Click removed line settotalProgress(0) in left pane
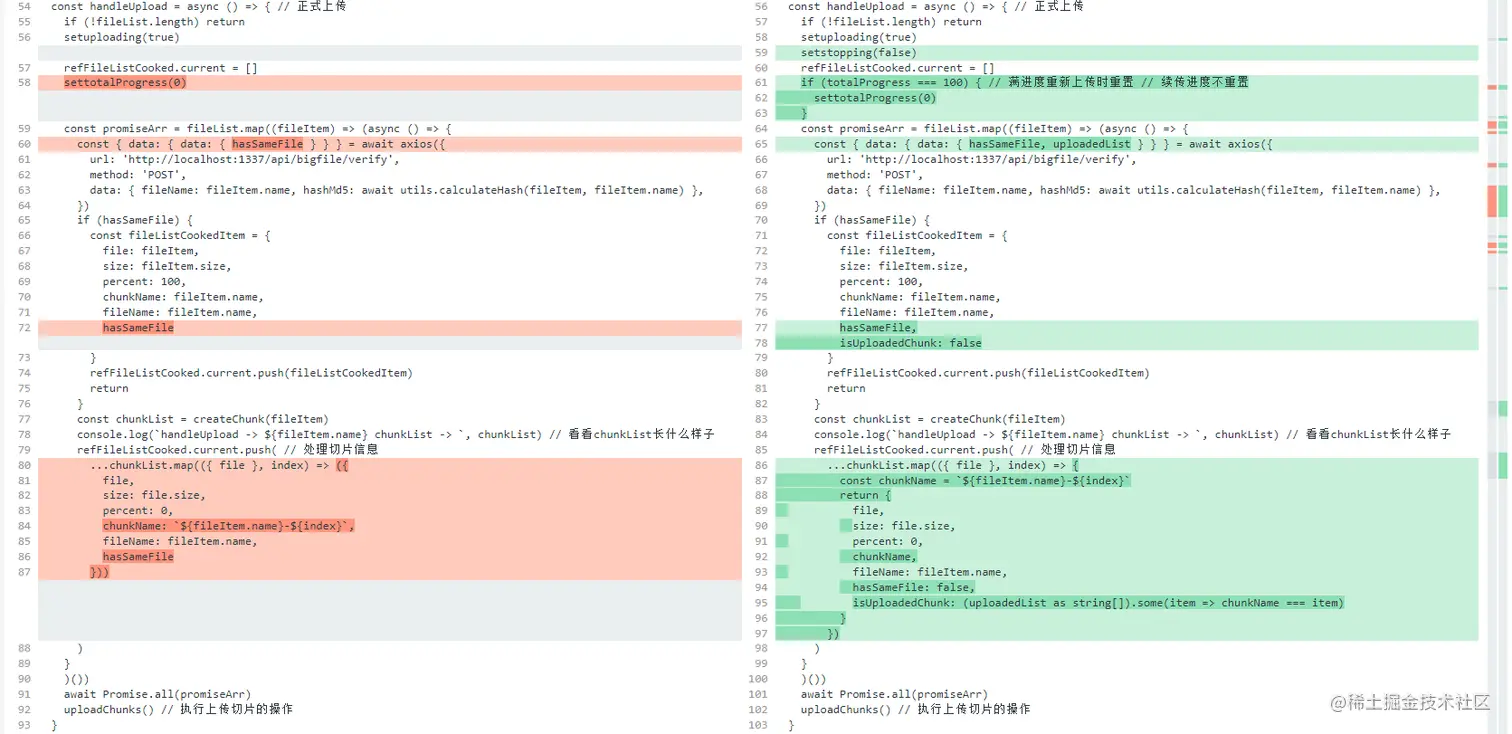Viewport: 1512px width, 734px height. point(125,83)
